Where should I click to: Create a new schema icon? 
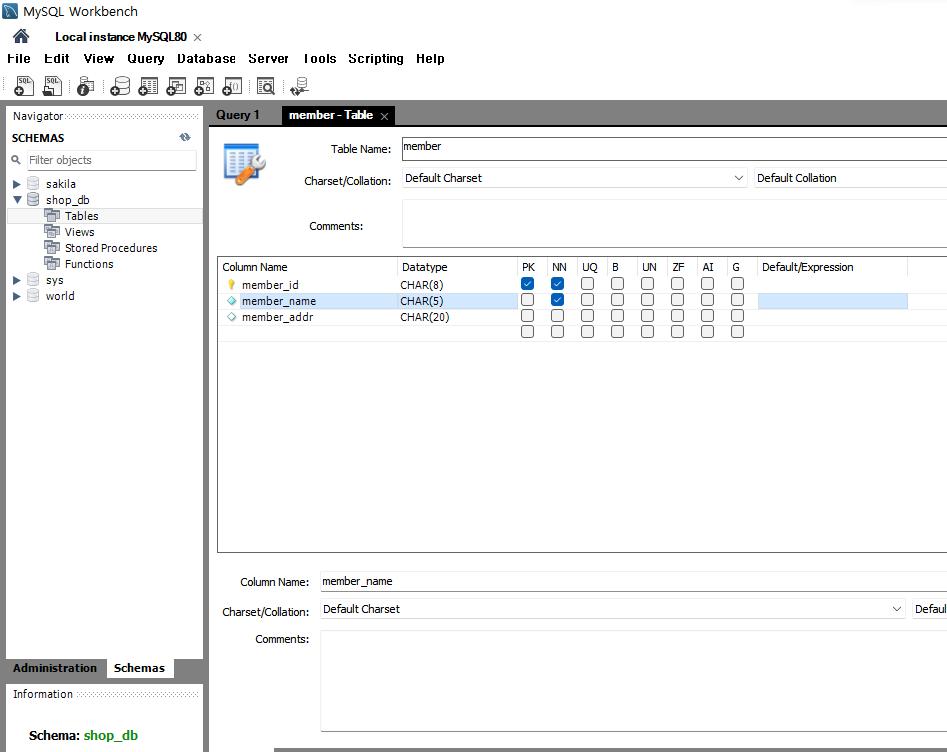[120, 86]
